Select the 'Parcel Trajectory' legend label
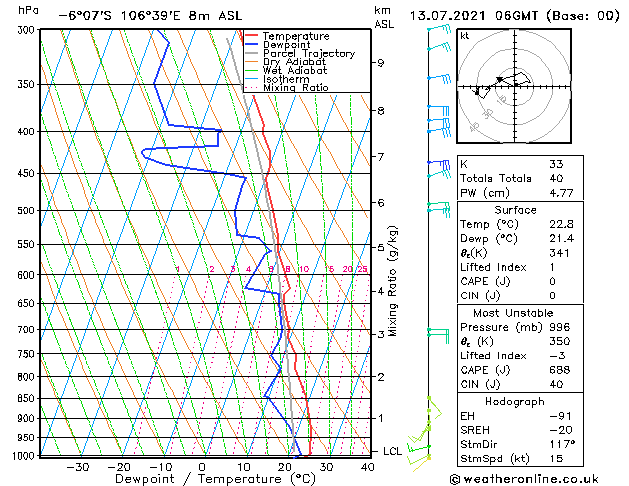 point(309,53)
